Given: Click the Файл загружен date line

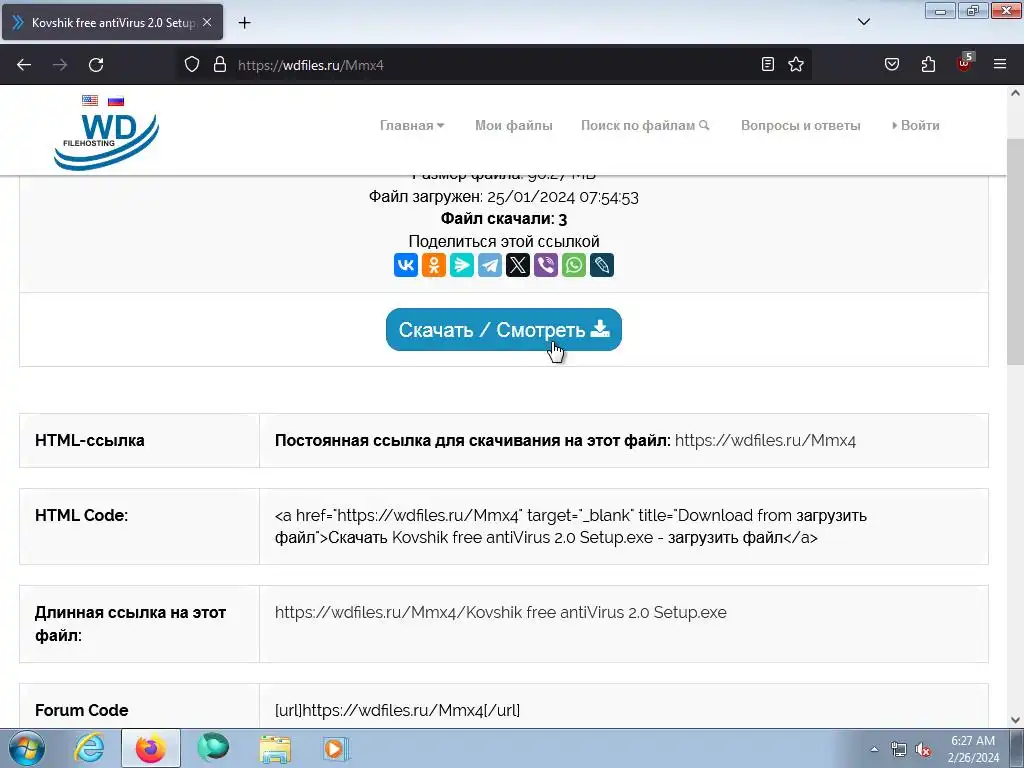Looking at the screenshot, I should tap(504, 197).
